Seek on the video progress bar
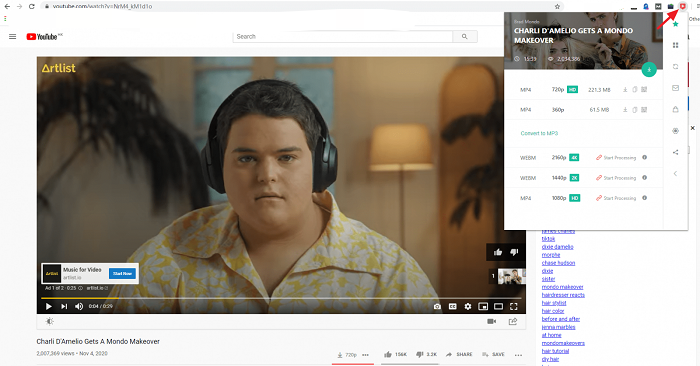Image resolution: width=700 pixels, height=366 pixels. [x=281, y=298]
